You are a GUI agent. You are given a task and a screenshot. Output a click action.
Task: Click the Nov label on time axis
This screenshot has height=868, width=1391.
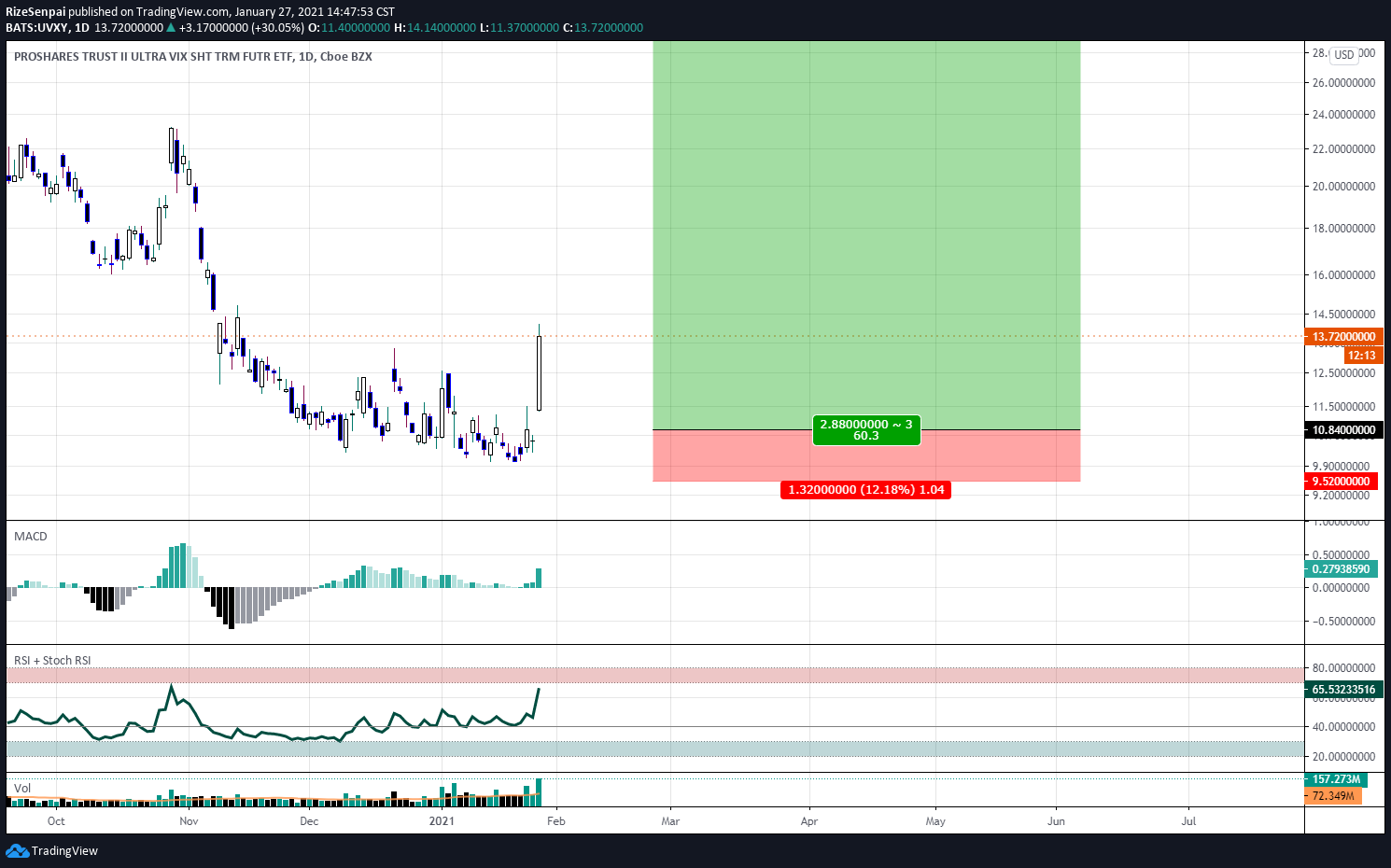[189, 821]
